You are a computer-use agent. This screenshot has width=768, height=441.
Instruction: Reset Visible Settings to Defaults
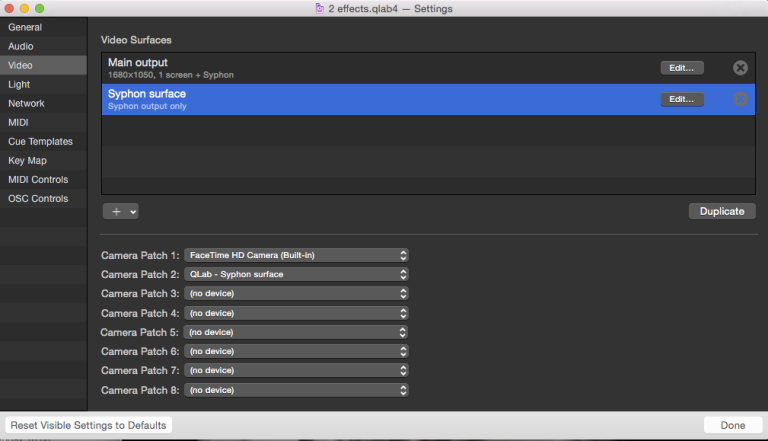89,425
